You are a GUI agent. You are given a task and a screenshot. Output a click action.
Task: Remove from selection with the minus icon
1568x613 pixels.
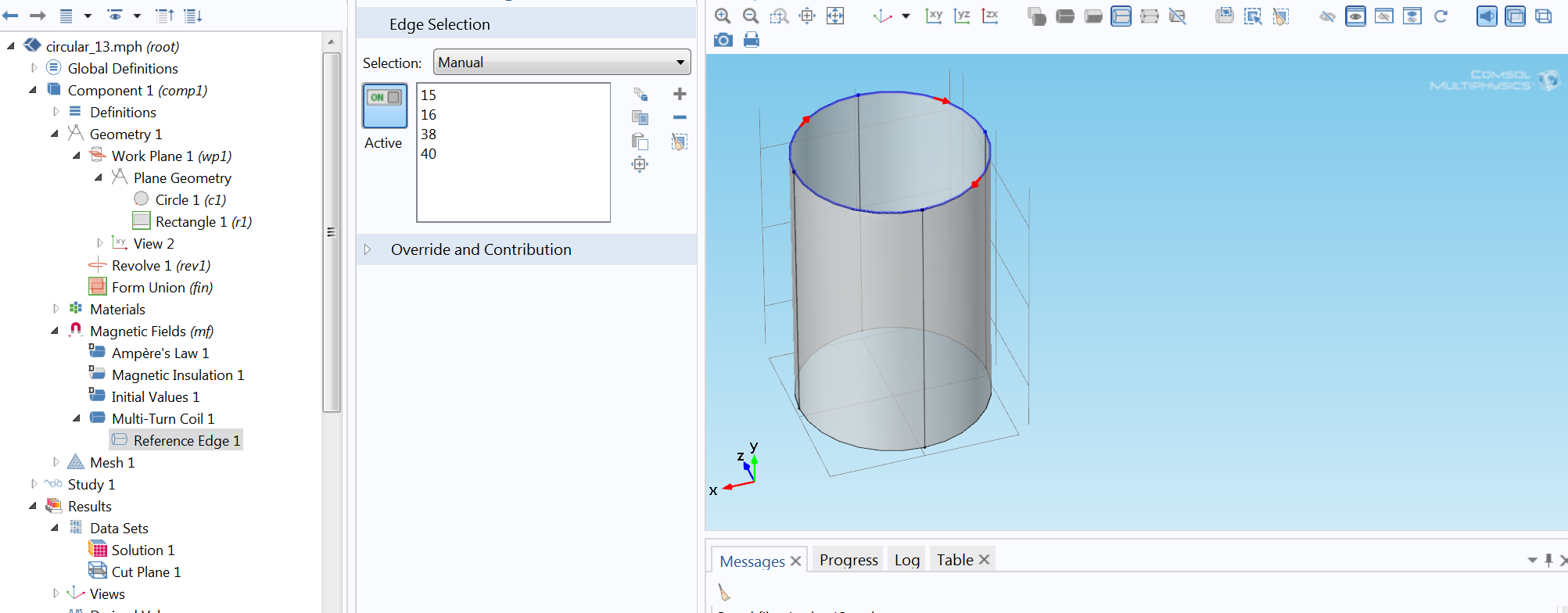tap(680, 117)
